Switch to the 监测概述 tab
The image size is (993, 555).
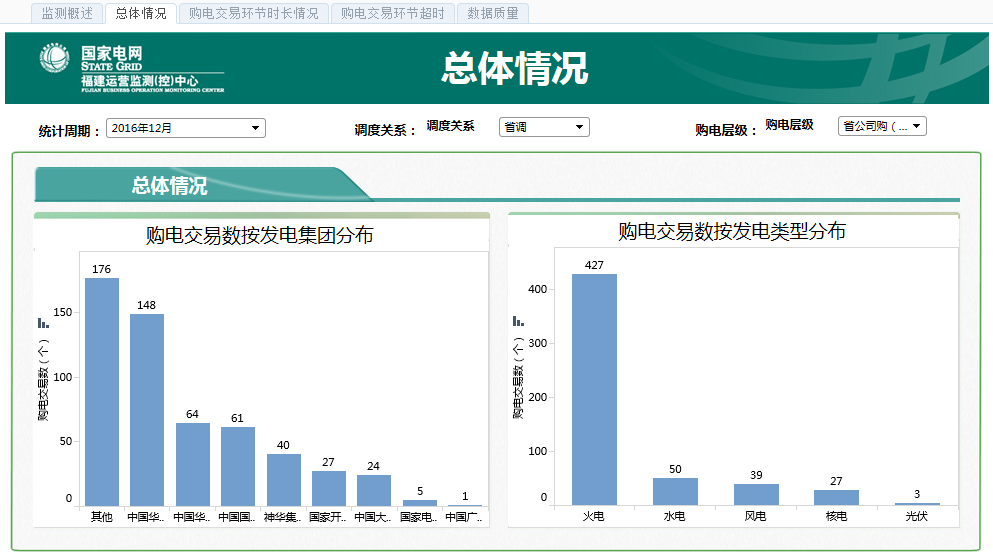pos(67,14)
